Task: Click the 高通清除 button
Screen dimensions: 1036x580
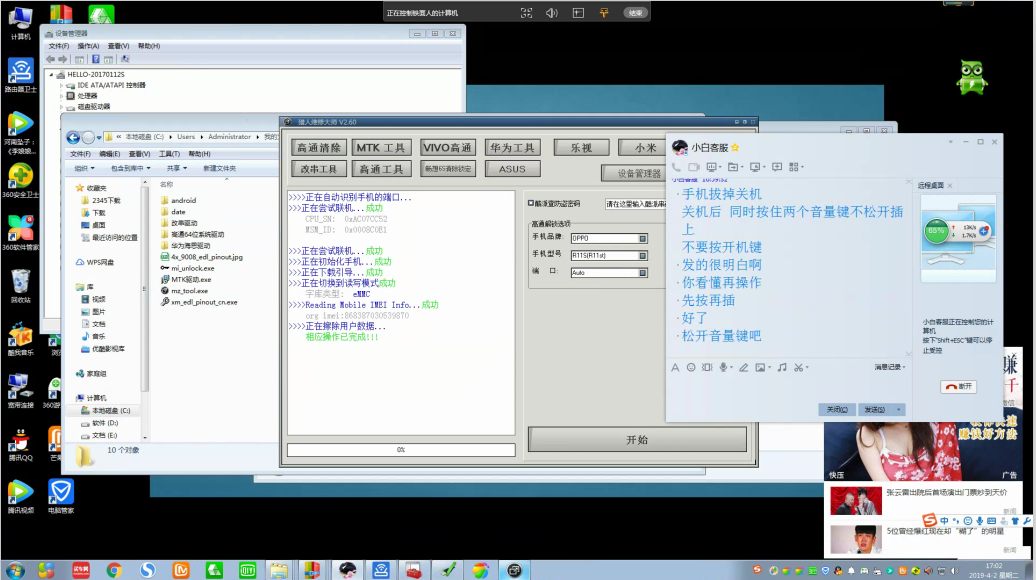Action: pos(318,147)
